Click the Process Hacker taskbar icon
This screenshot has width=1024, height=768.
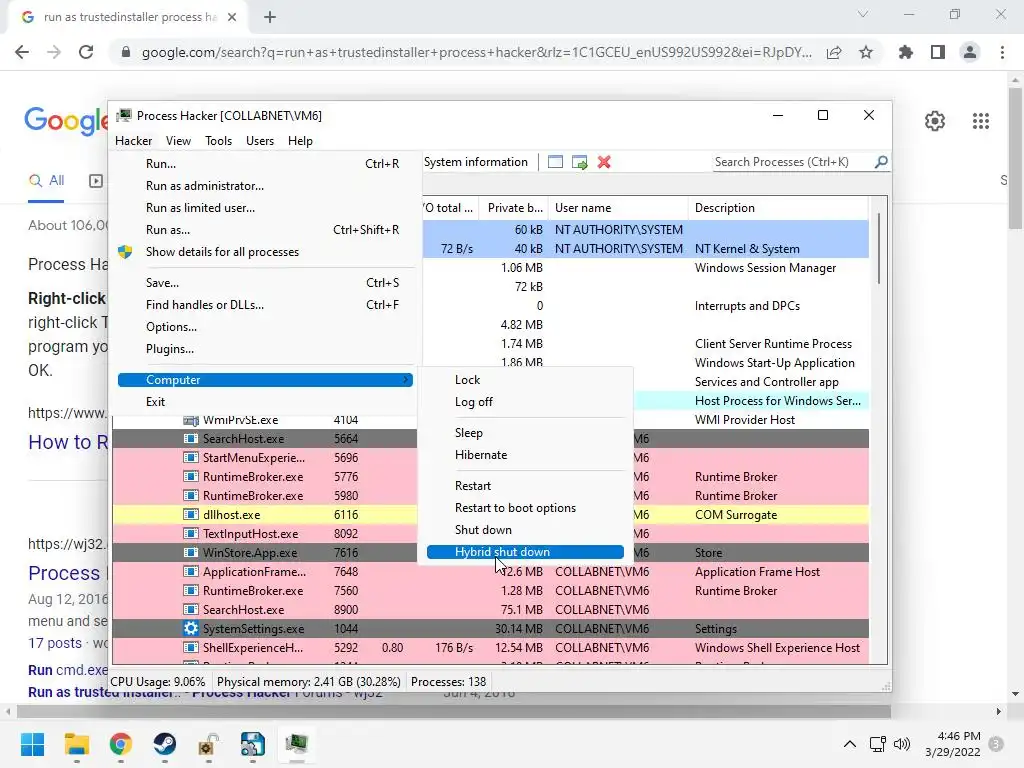click(x=296, y=744)
